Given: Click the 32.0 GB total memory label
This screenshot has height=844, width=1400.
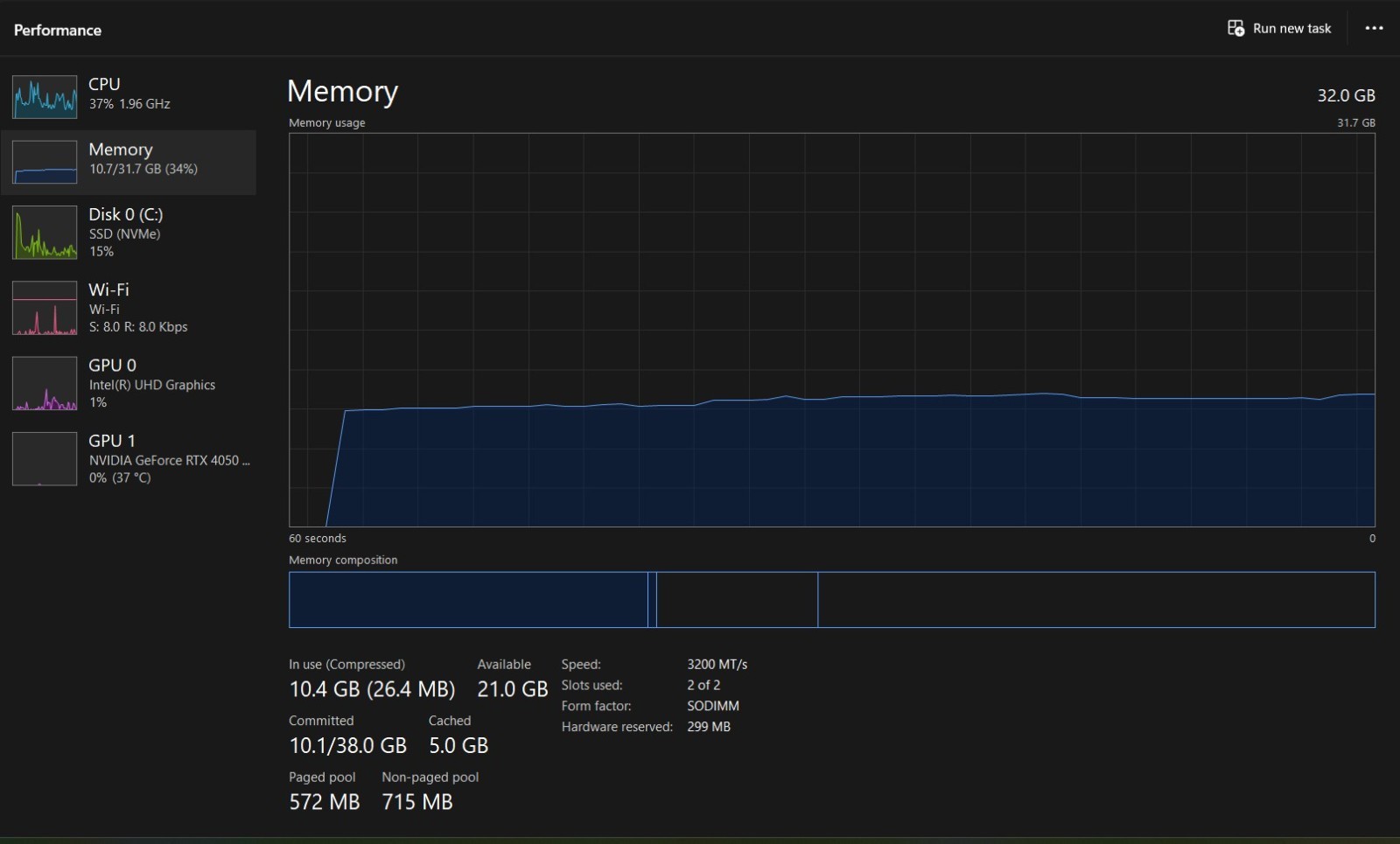Looking at the screenshot, I should pyautogui.click(x=1346, y=95).
